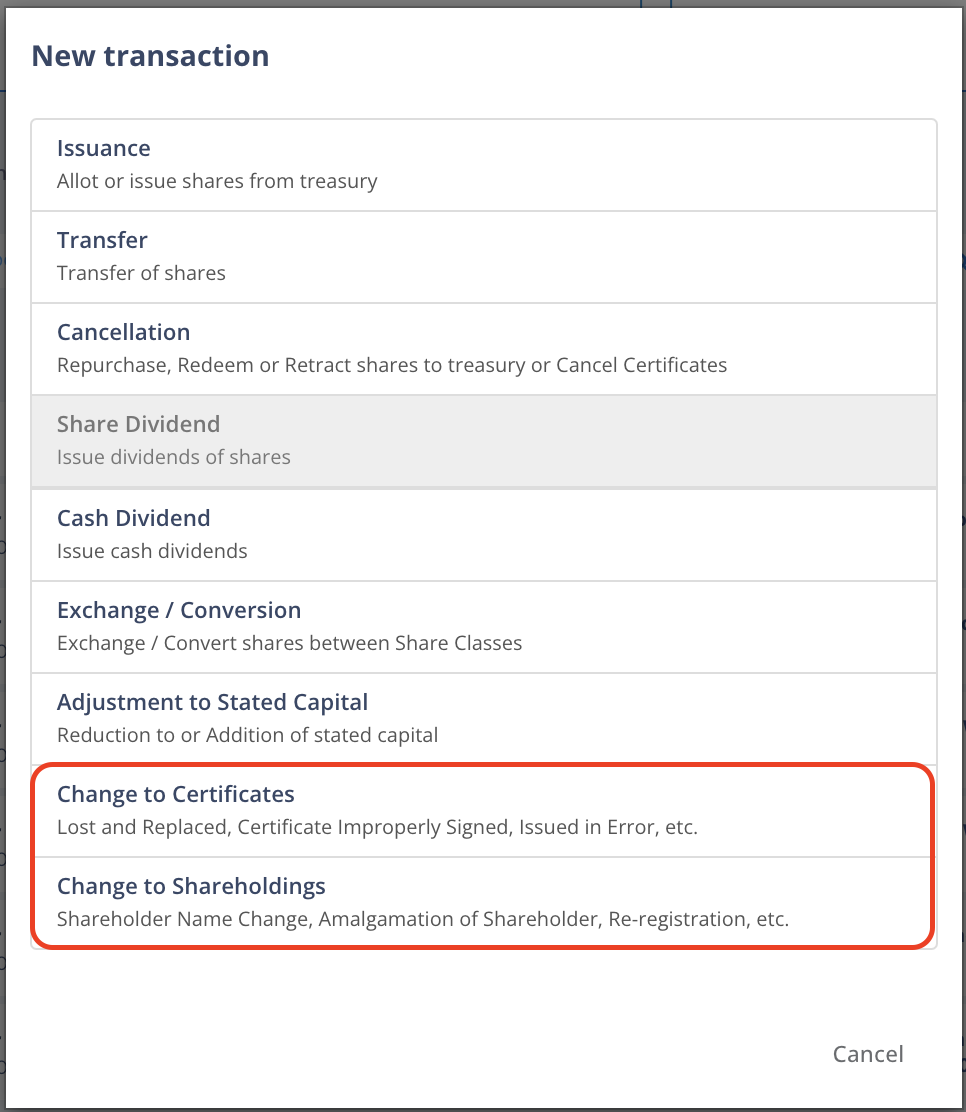The height and width of the screenshot is (1112, 966).
Task: Click the 'New transaction' dialog heading
Action: (x=150, y=55)
